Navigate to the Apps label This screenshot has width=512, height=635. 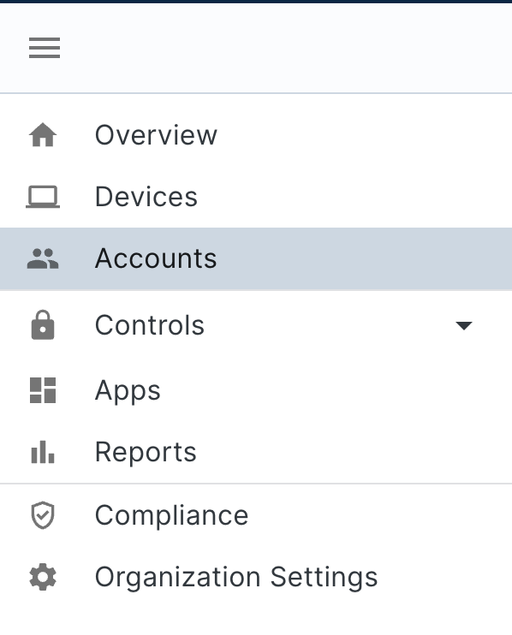(128, 391)
